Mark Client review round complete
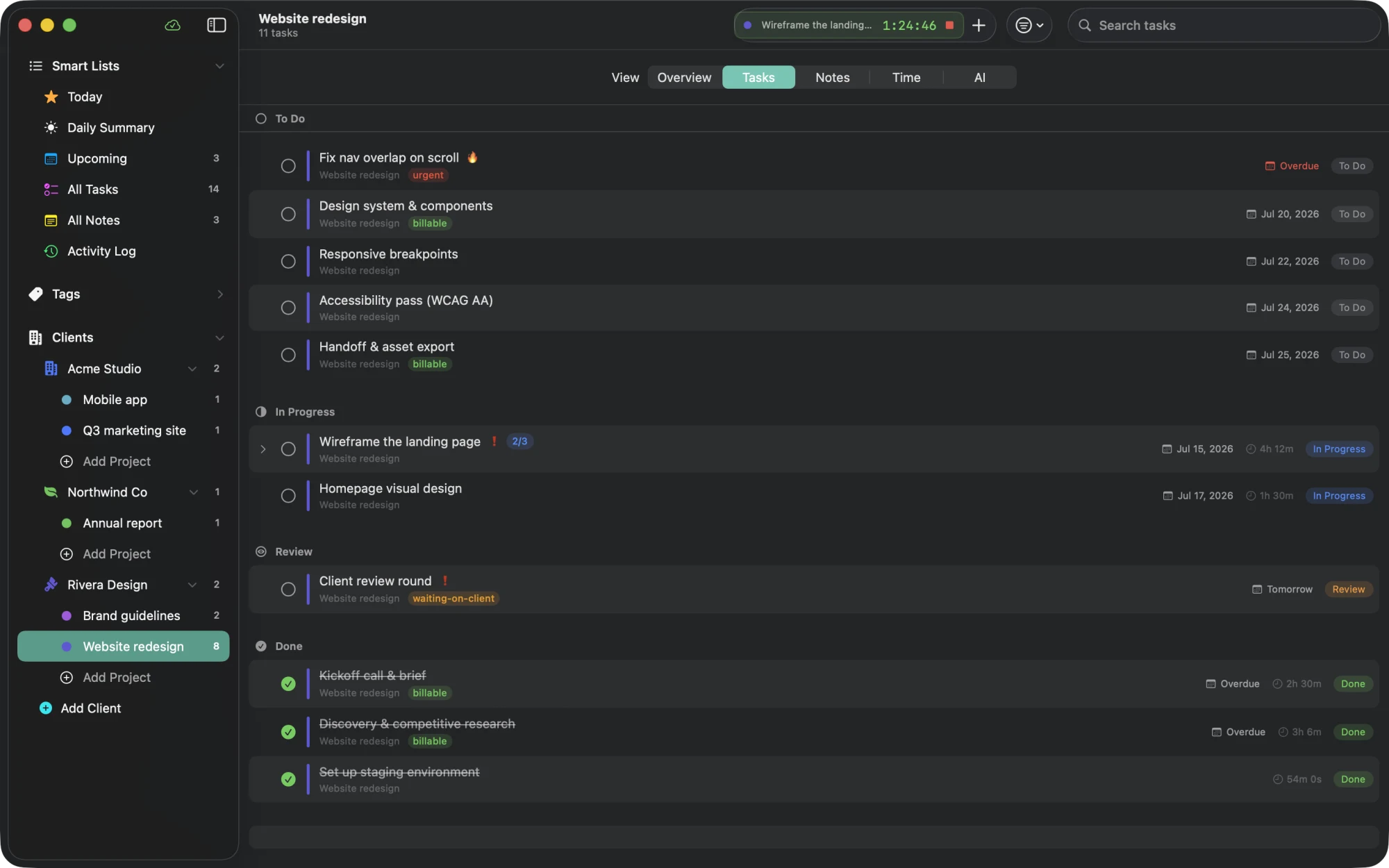The width and height of the screenshot is (1389, 868). point(288,590)
